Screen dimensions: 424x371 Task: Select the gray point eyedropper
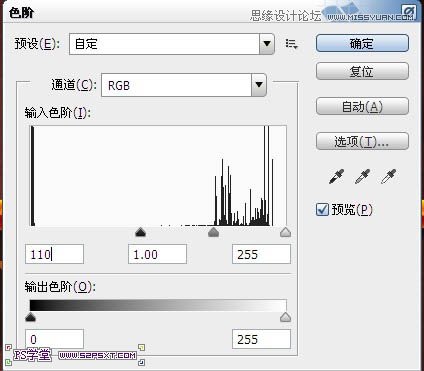click(x=362, y=177)
